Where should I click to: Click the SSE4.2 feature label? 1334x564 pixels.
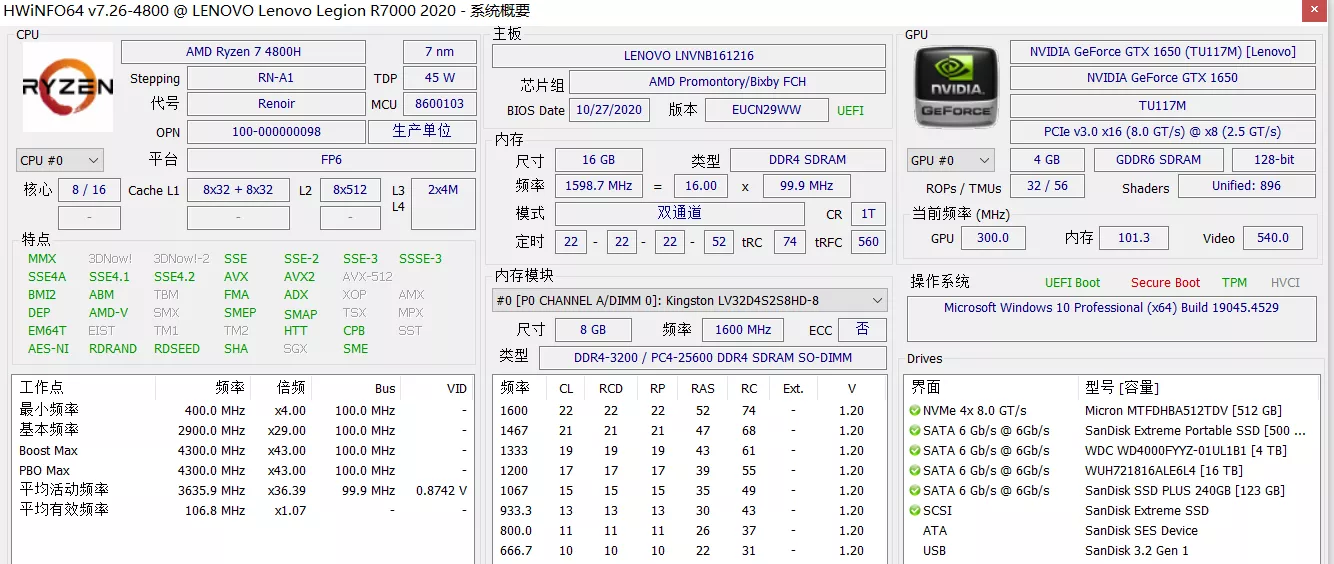click(175, 277)
